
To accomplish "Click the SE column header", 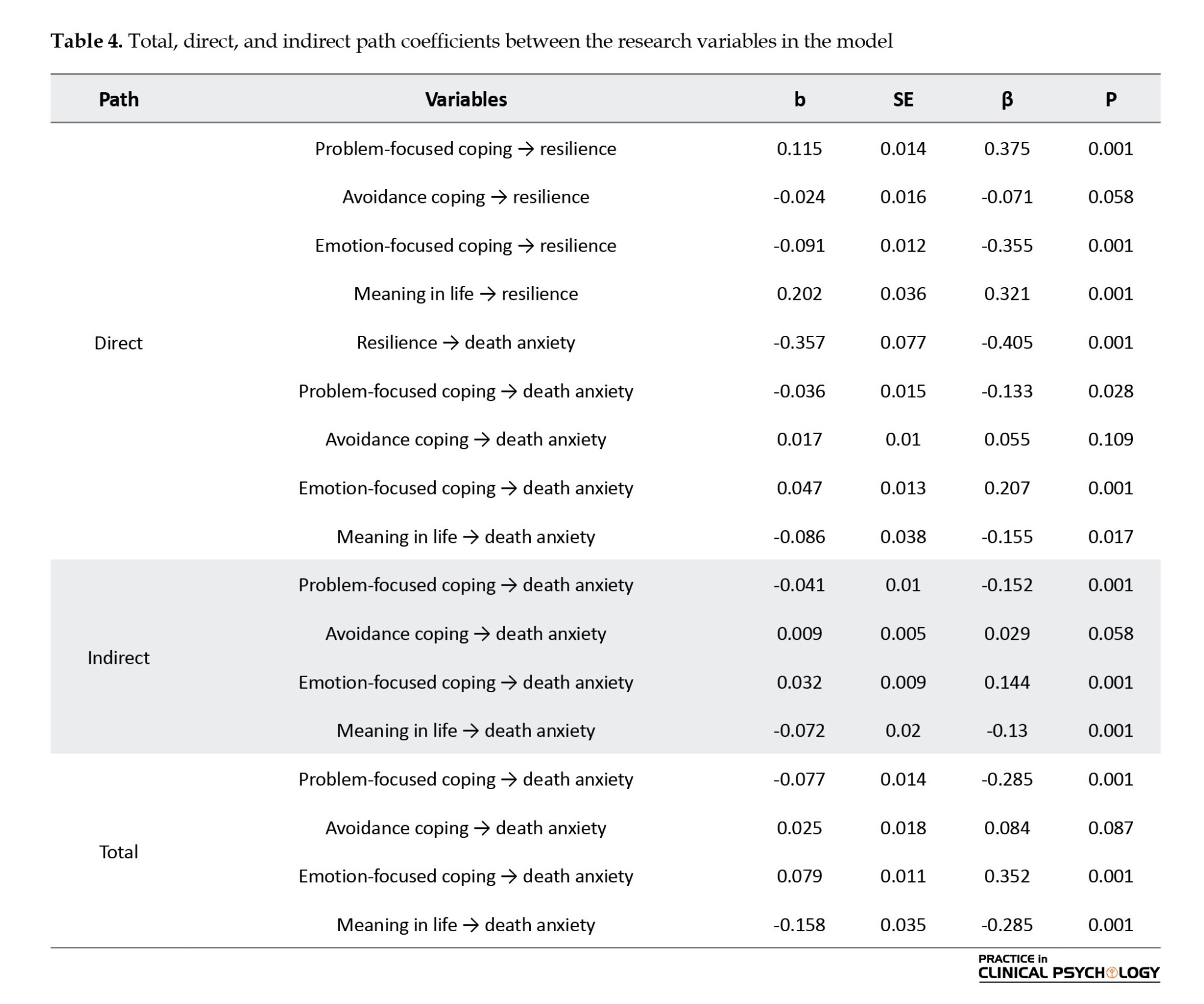I will click(x=903, y=99).
